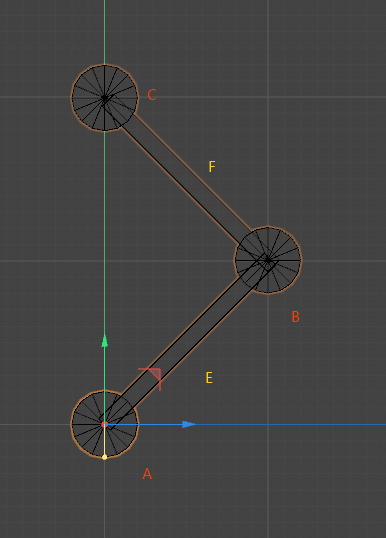Click the green vertical axis line

pyautogui.click(x=105, y=212)
